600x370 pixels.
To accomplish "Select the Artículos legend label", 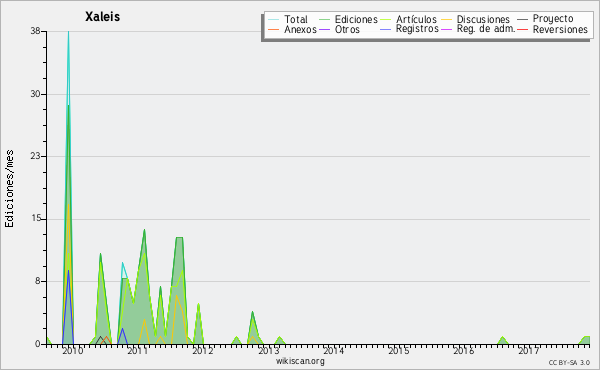I will click(x=416, y=19).
